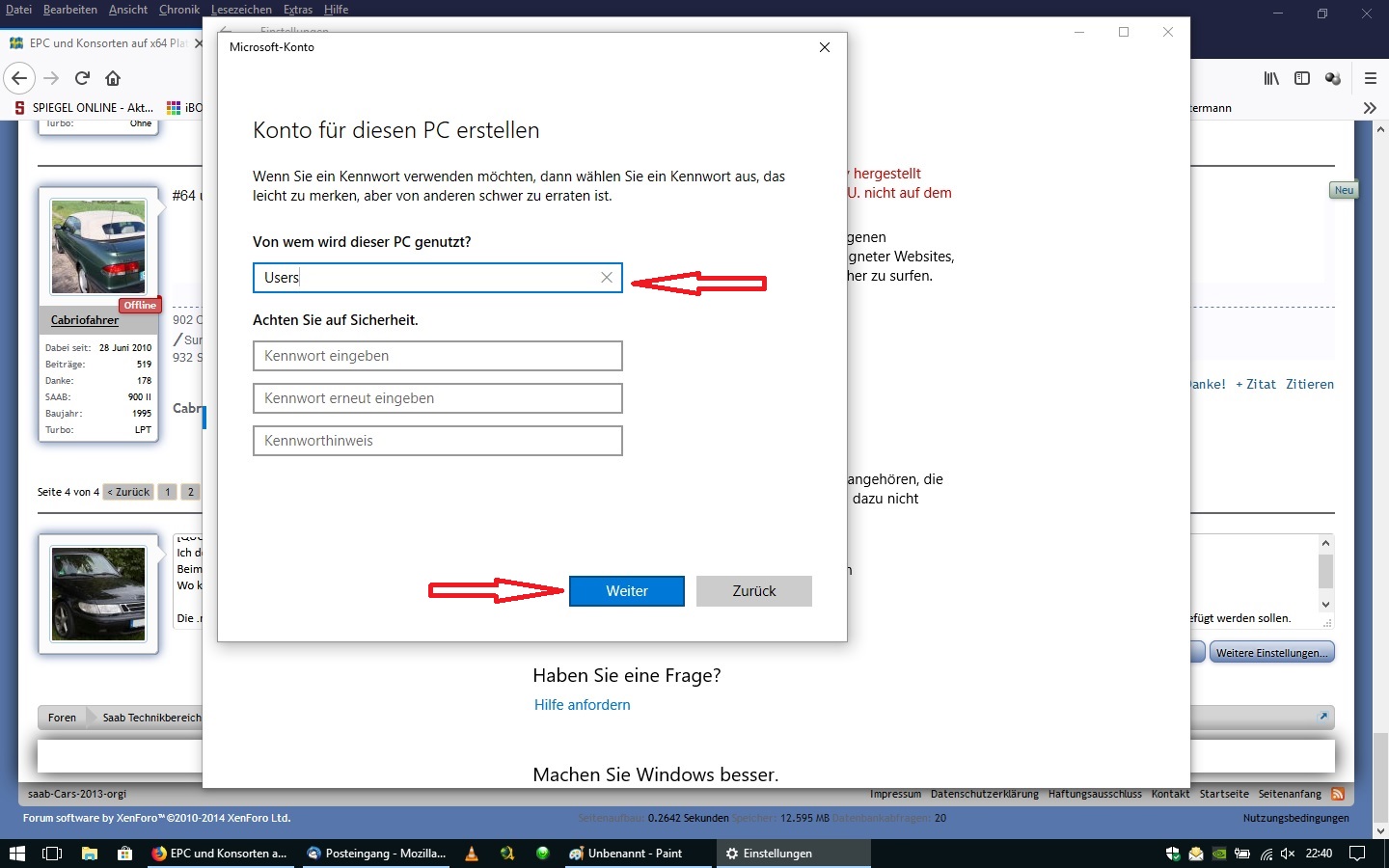This screenshot has width=1389, height=868.
Task: Click the Kennwort erneut eingeben field
Action: 438,398
